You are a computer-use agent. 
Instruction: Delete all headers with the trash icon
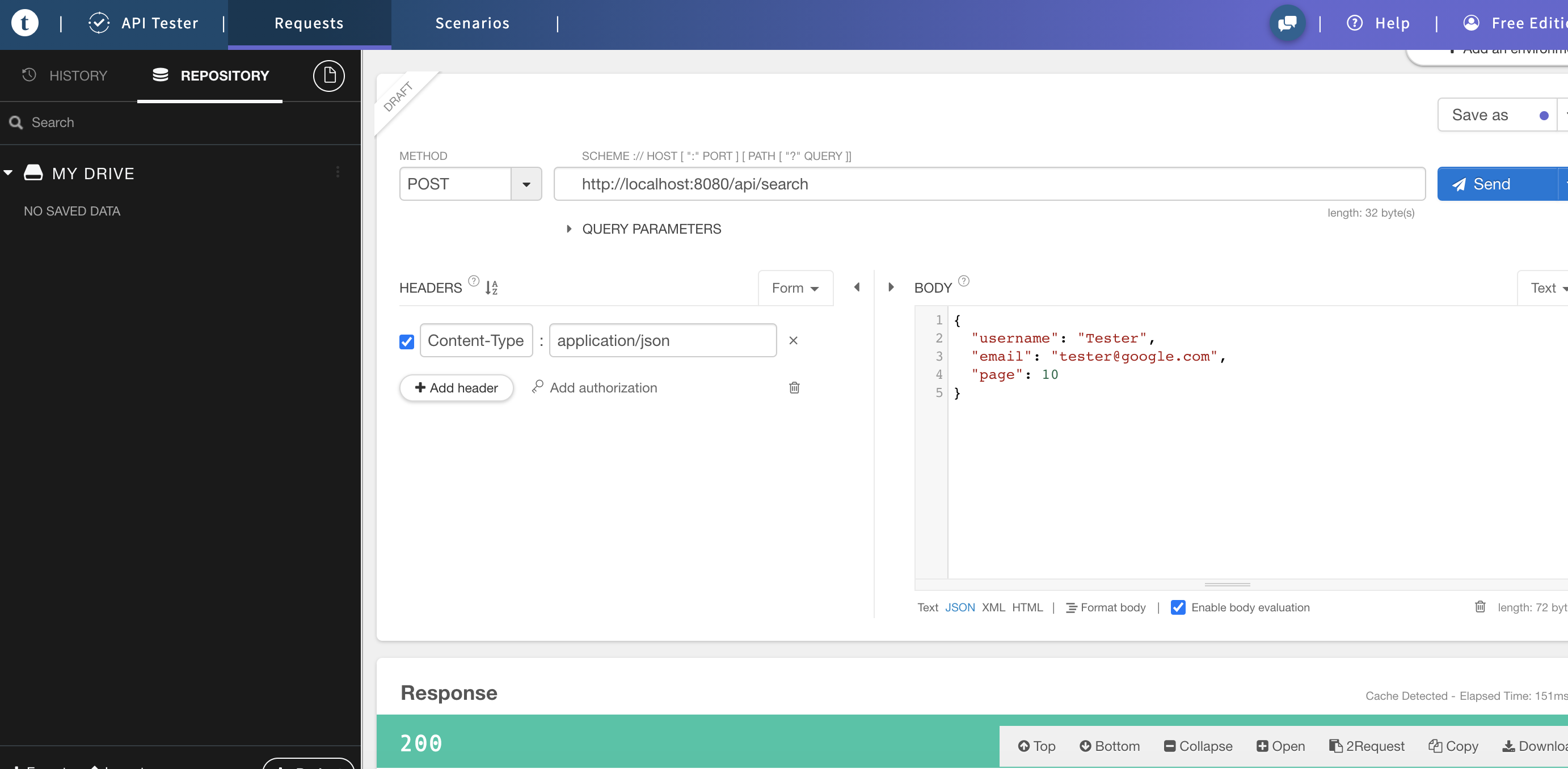794,387
